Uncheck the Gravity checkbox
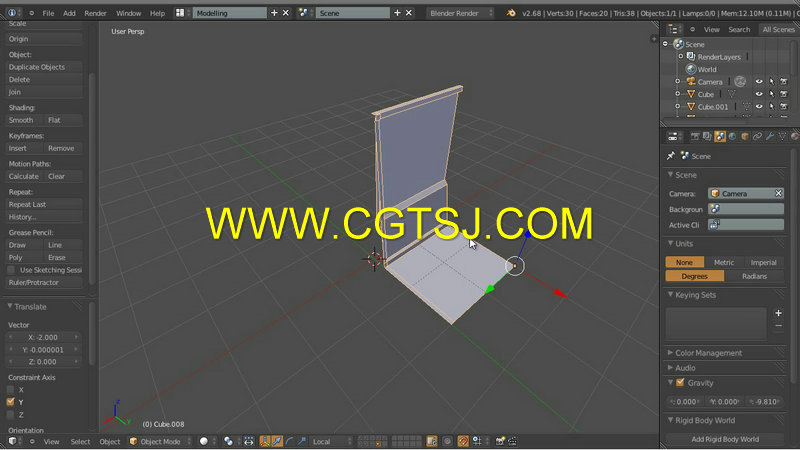The width and height of the screenshot is (800, 450). 680,382
